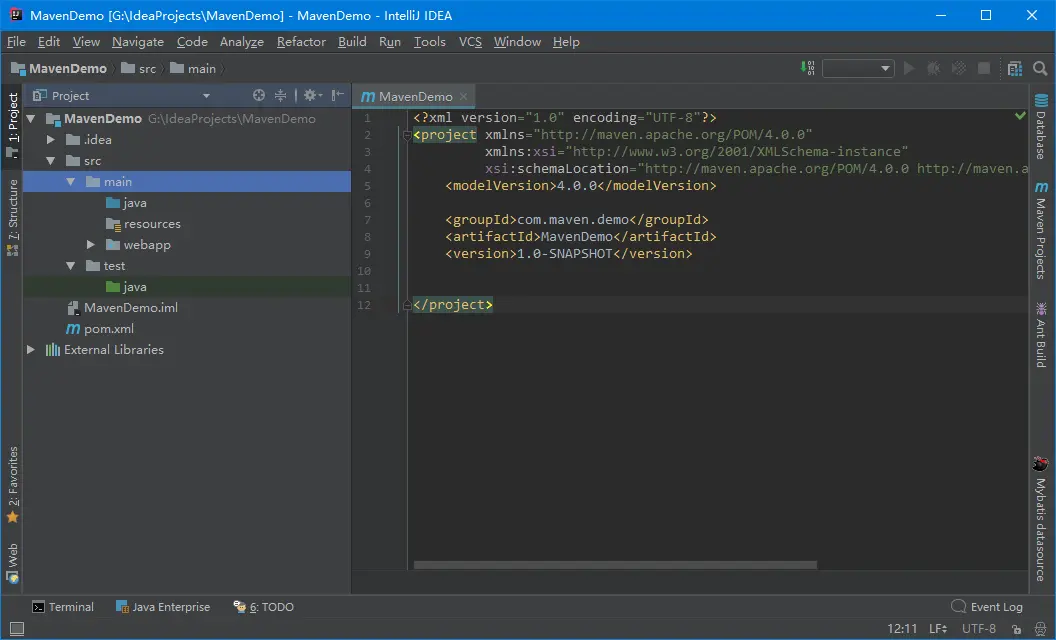Screen dimensions: 1056x640
Task: Click the Search Everywhere magnifier icon
Action: [x=1040, y=68]
